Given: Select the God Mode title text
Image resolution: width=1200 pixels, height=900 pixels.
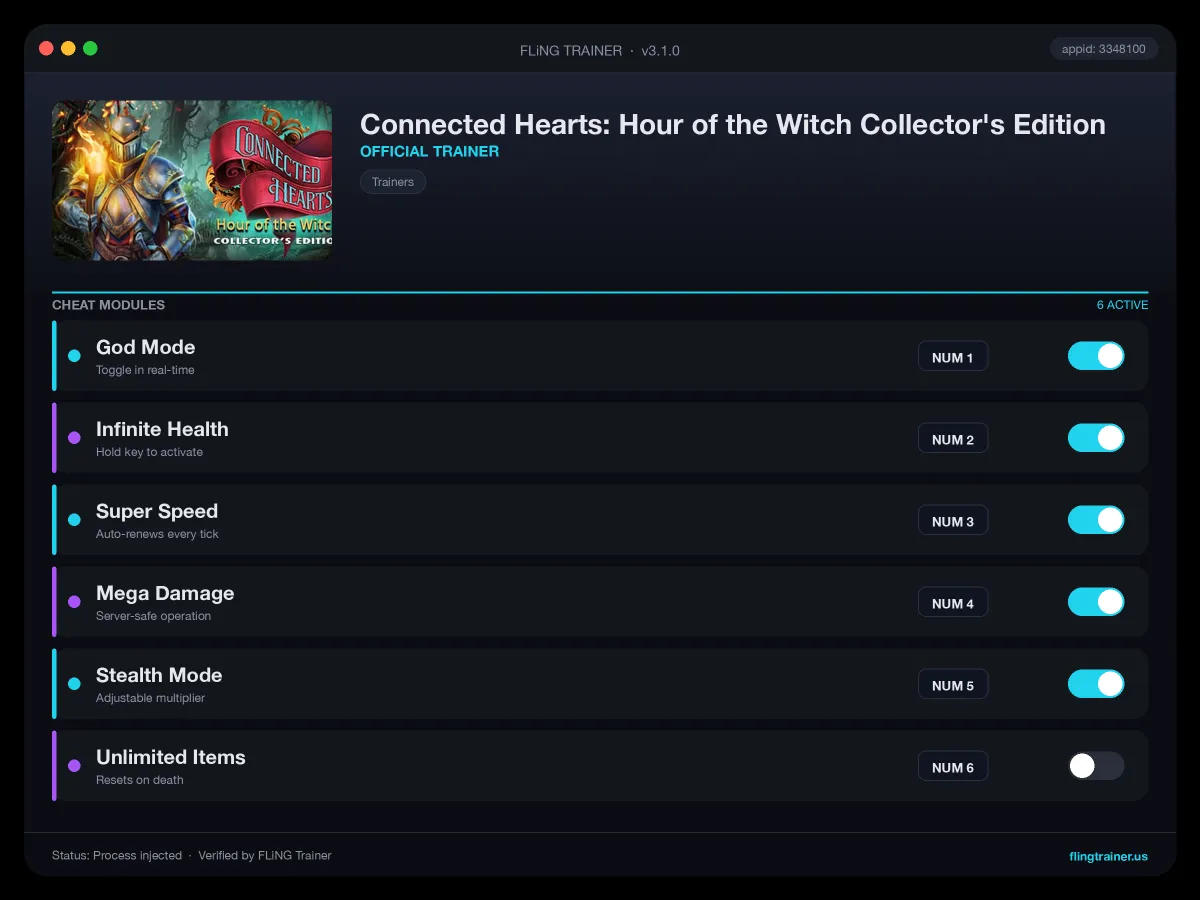Looking at the screenshot, I should [x=145, y=347].
